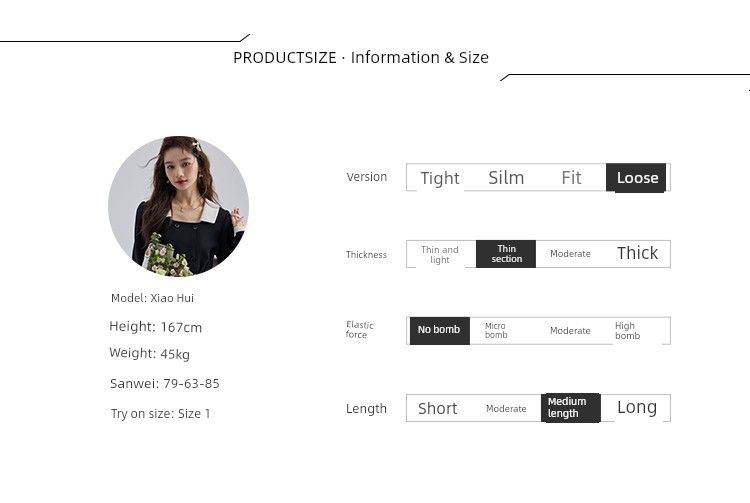Select the No bomb elasticity option
The height and width of the screenshot is (503, 750).
[439, 330]
